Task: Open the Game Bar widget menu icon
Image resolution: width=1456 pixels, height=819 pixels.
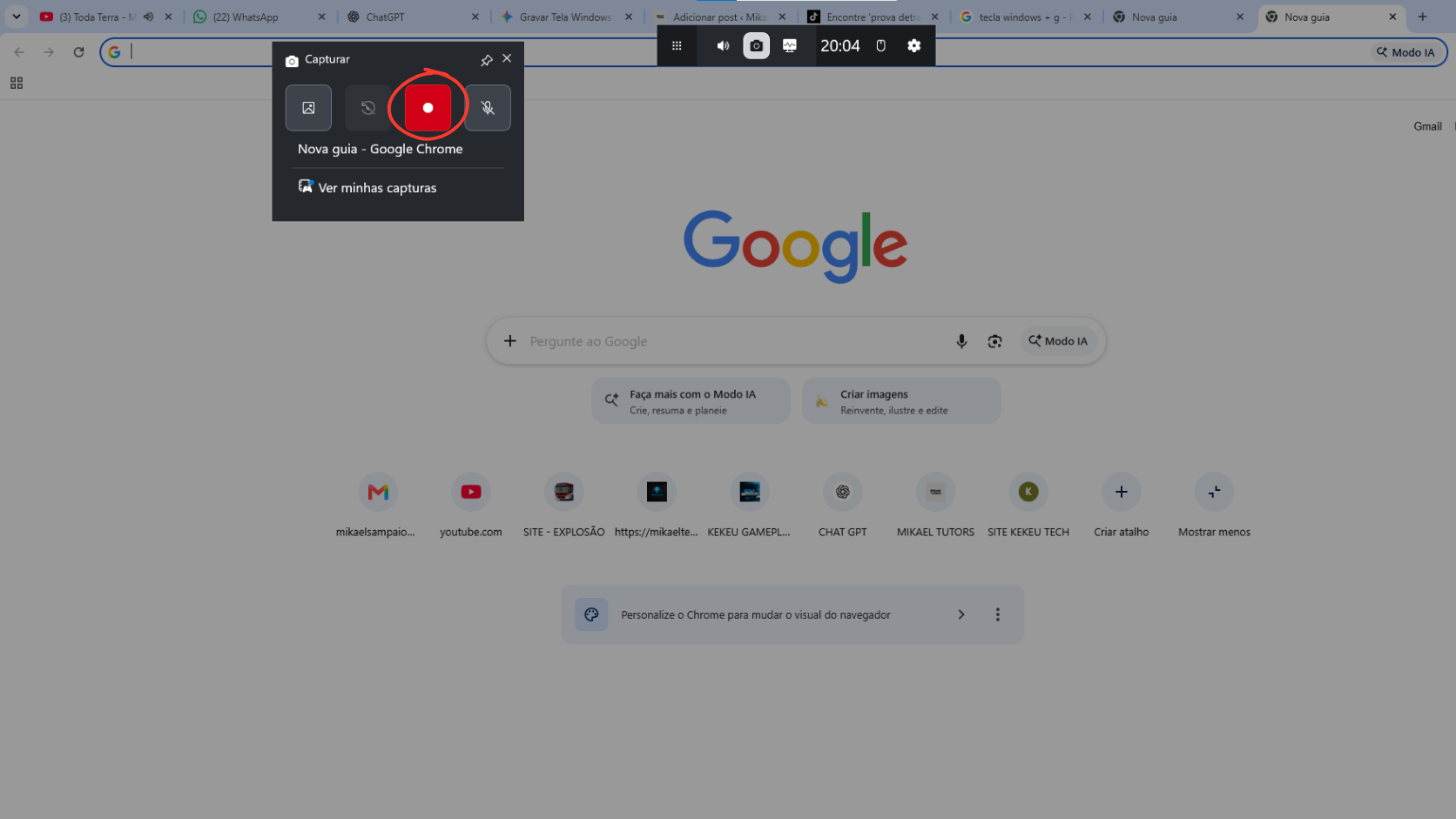Action: tap(677, 45)
